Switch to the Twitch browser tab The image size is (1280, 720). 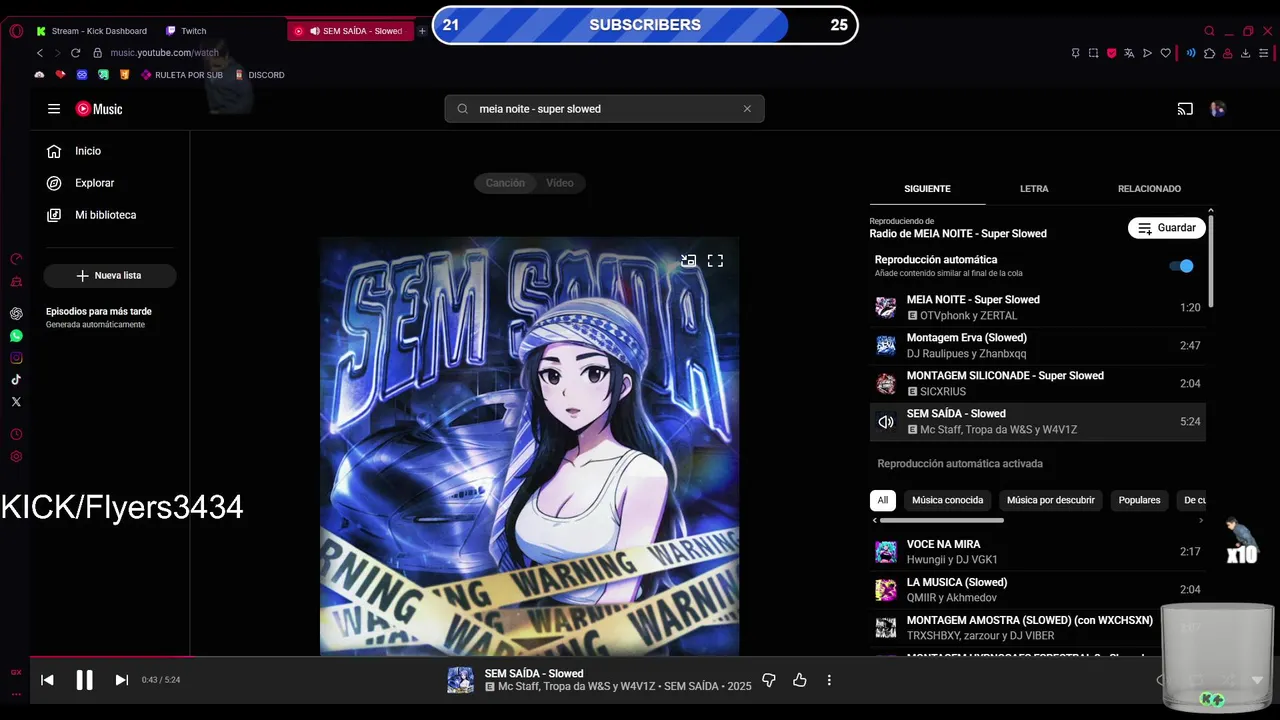(x=186, y=31)
